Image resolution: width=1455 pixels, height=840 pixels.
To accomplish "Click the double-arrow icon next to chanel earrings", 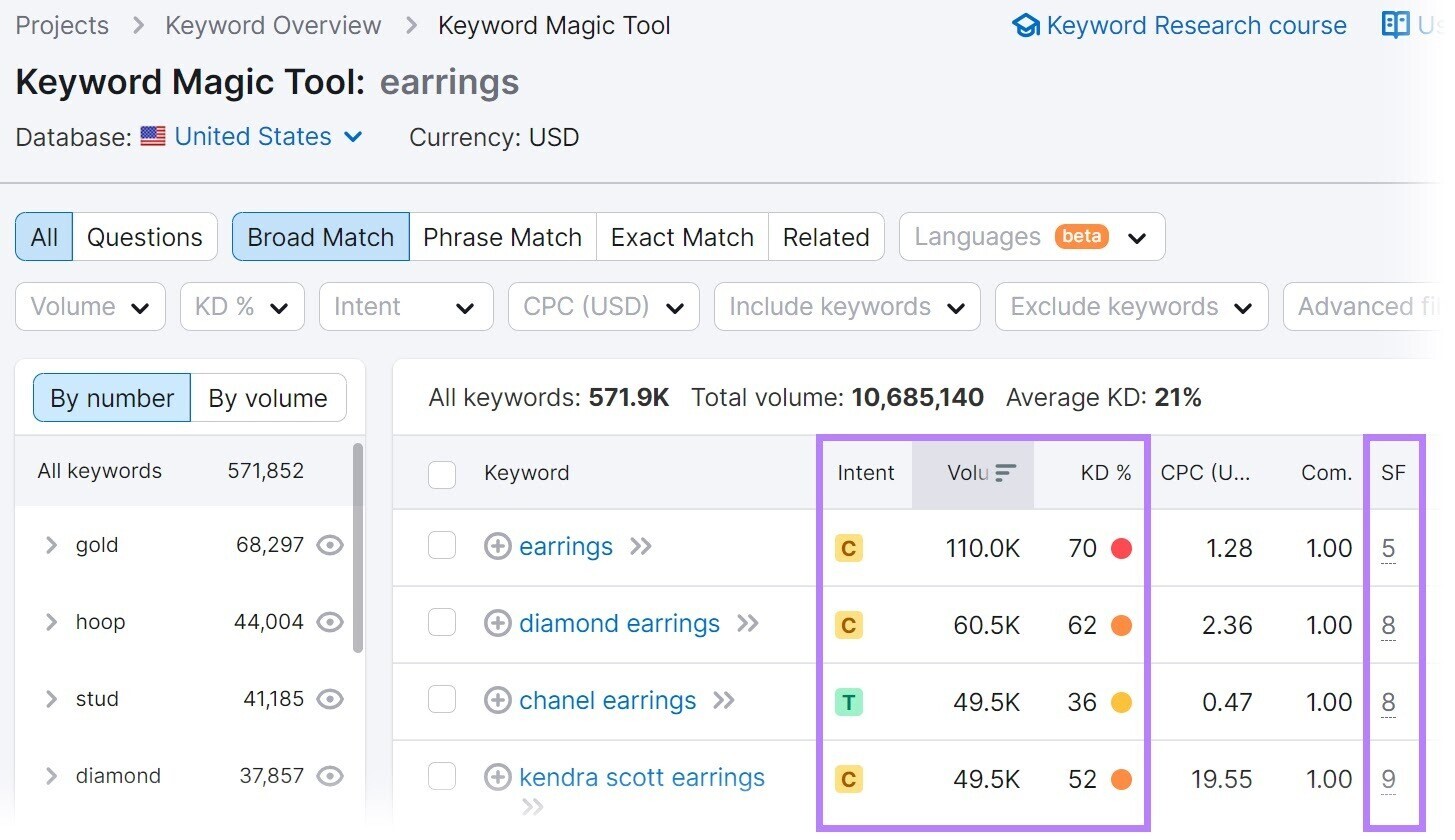I will 723,700.
